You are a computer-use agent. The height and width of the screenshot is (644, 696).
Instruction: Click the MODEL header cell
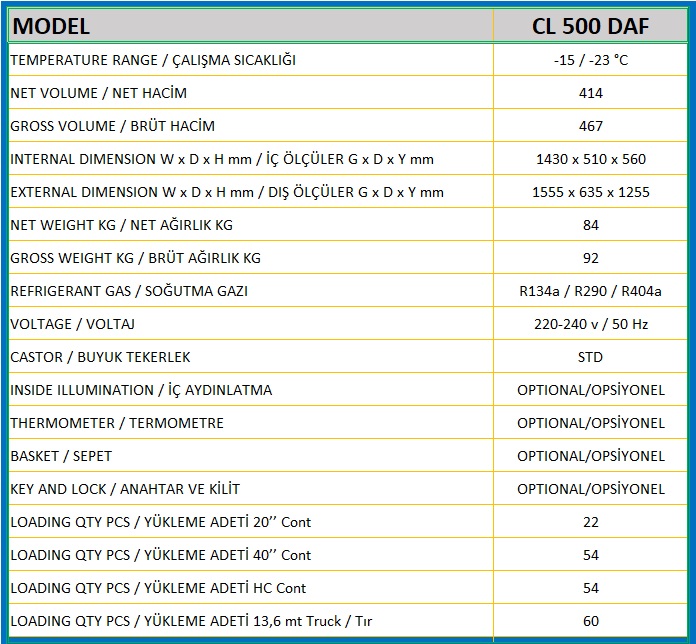pos(251,26)
